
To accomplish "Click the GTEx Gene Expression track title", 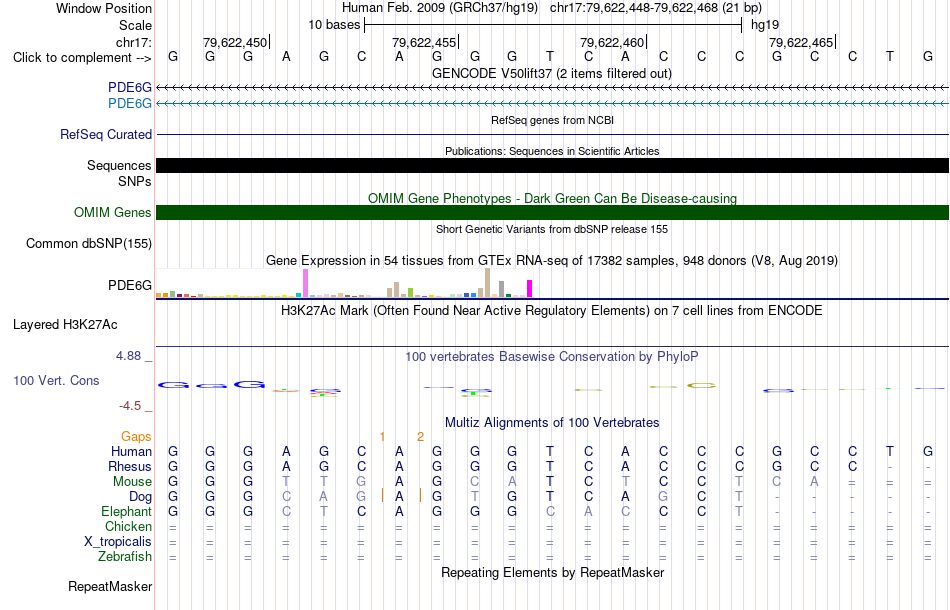I will tap(551, 260).
